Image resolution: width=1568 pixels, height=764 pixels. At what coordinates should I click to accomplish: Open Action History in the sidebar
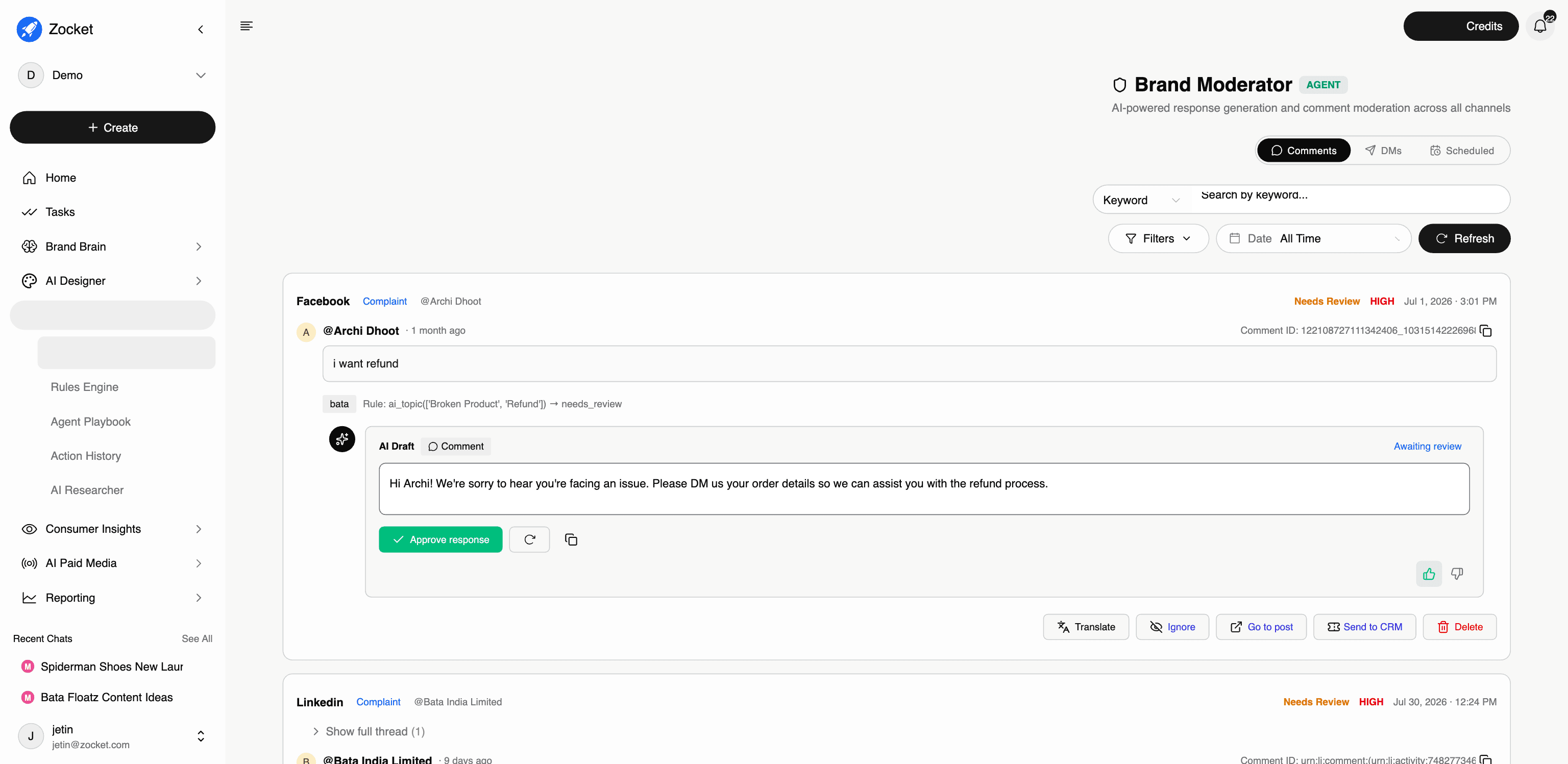(x=86, y=456)
